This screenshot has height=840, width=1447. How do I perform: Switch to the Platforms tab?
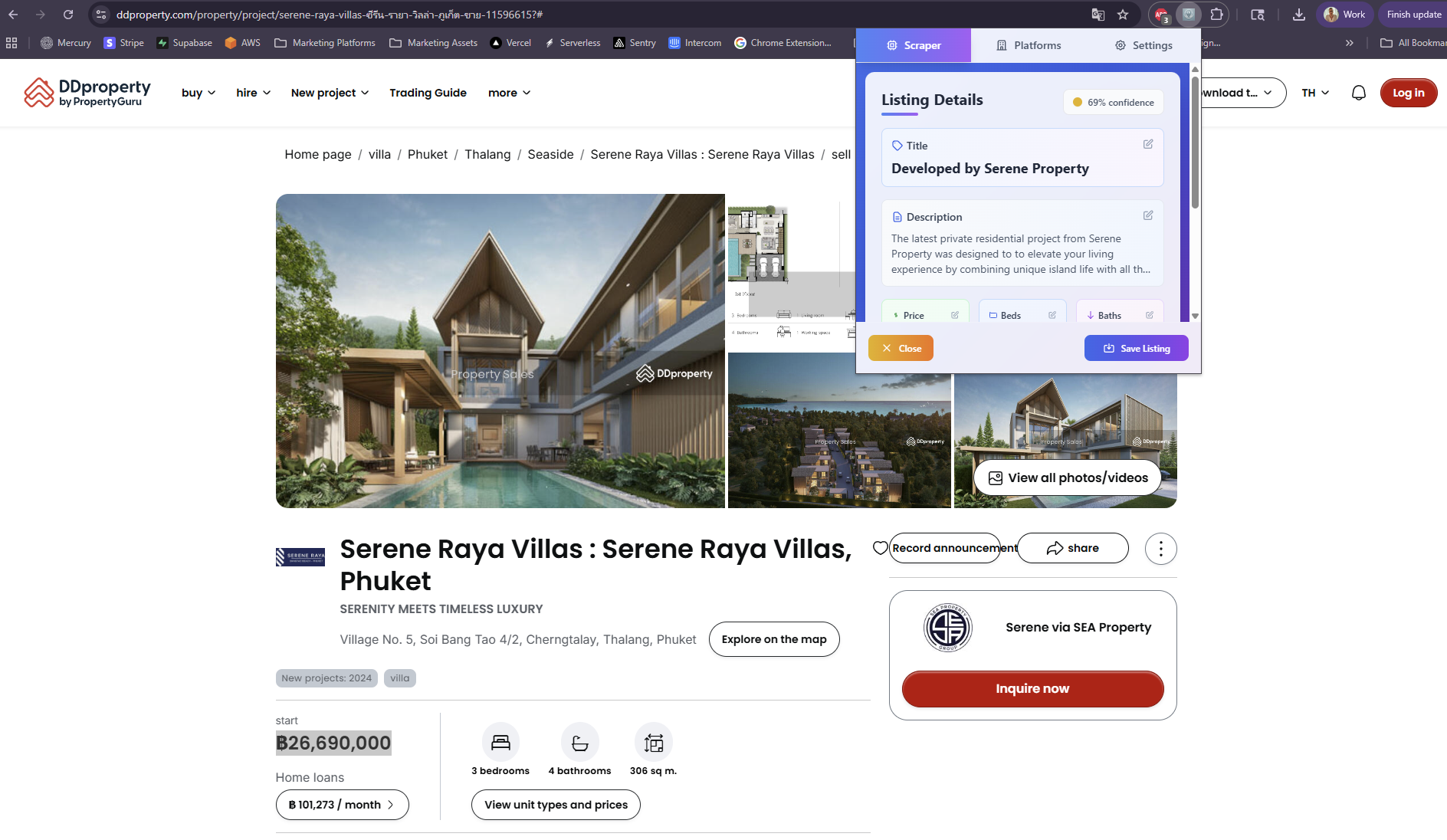1029,45
